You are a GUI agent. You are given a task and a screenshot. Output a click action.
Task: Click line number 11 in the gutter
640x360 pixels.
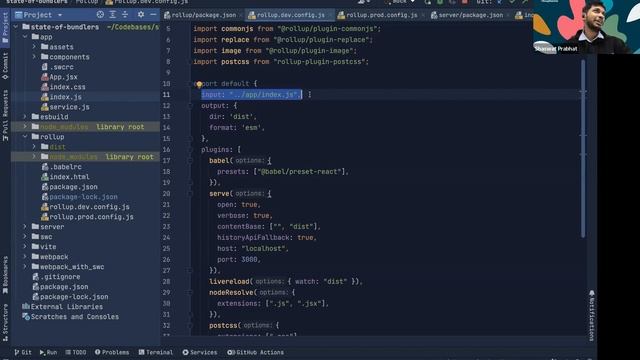(167, 95)
